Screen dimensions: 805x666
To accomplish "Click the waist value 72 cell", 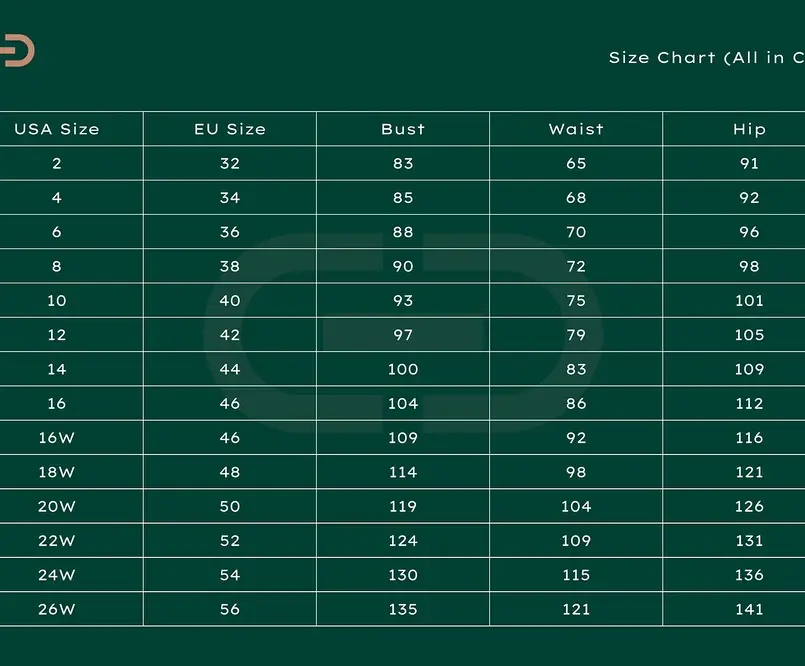I will pyautogui.click(x=576, y=266).
